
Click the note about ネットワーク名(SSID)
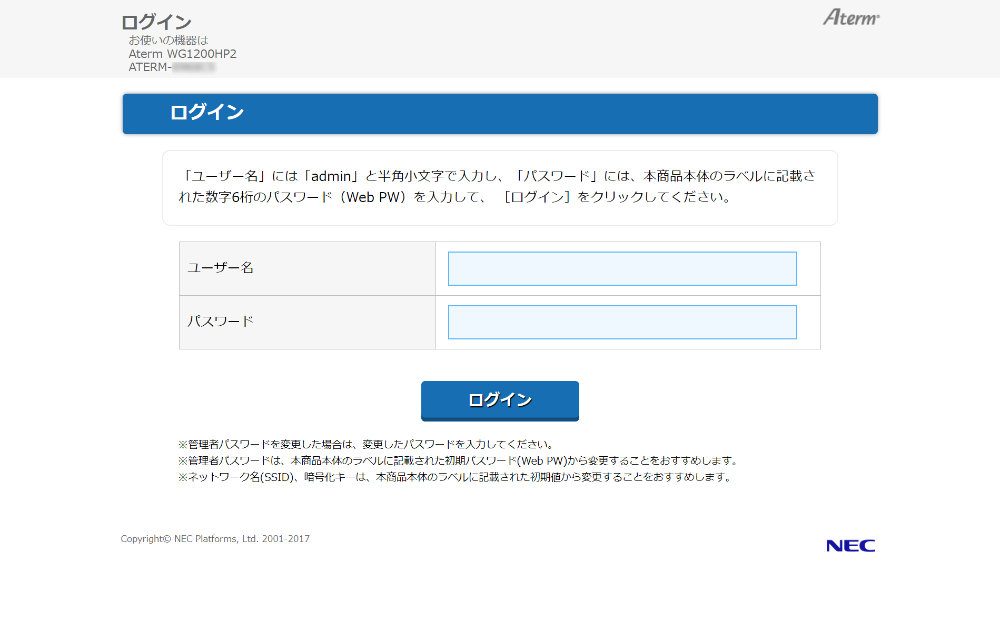[x=455, y=477]
